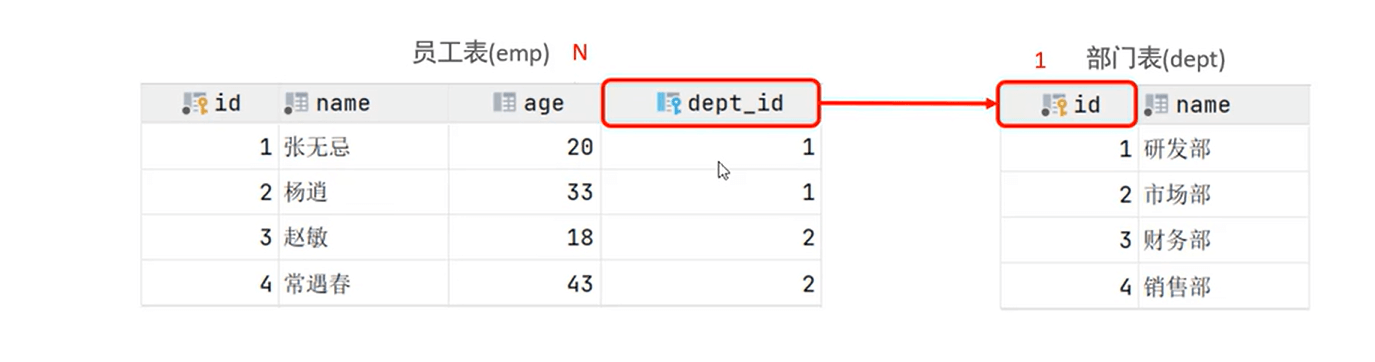Click the primary key icon in emp id header
The width and height of the screenshot is (1375, 362).
click(x=195, y=103)
